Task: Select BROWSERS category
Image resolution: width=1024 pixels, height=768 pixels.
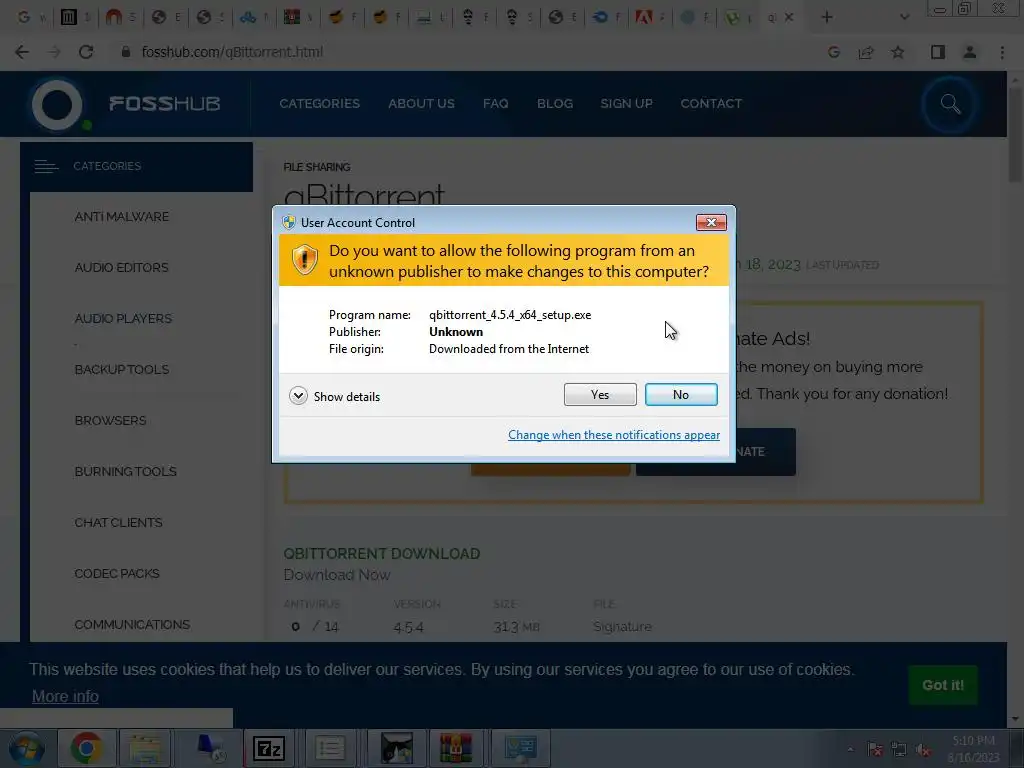Action: (110, 421)
